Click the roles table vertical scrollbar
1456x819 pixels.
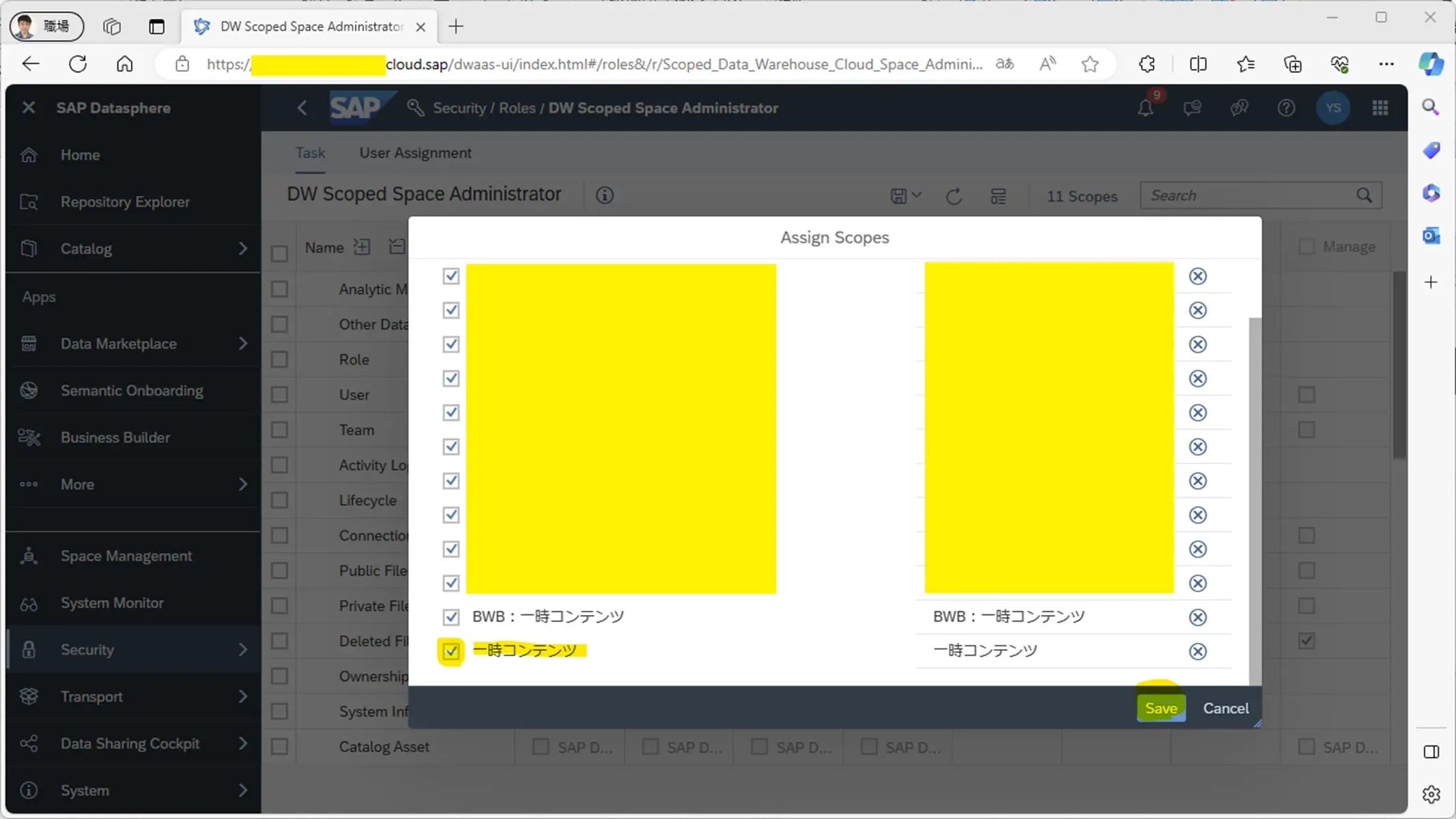(x=1399, y=365)
